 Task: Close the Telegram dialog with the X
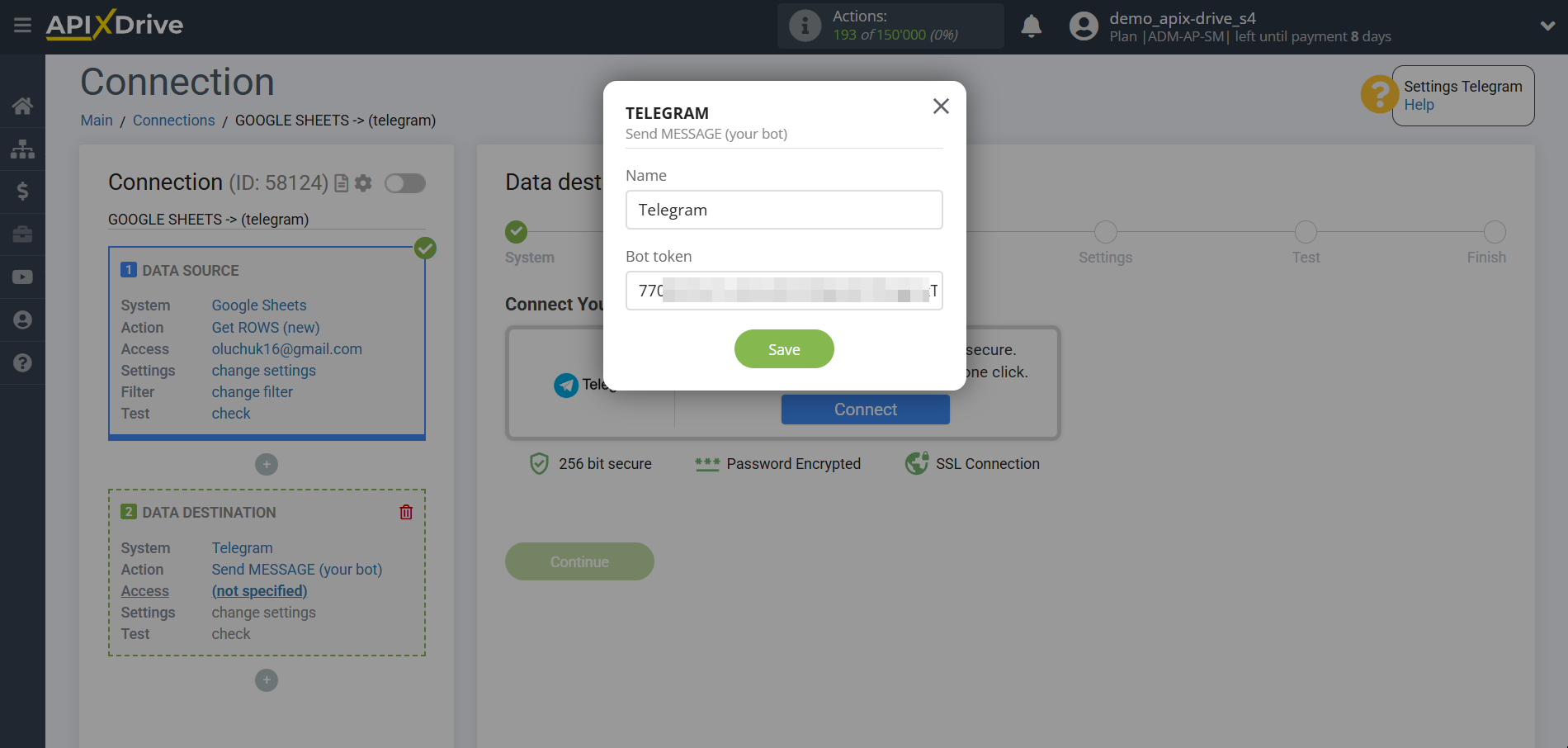pyautogui.click(x=941, y=107)
